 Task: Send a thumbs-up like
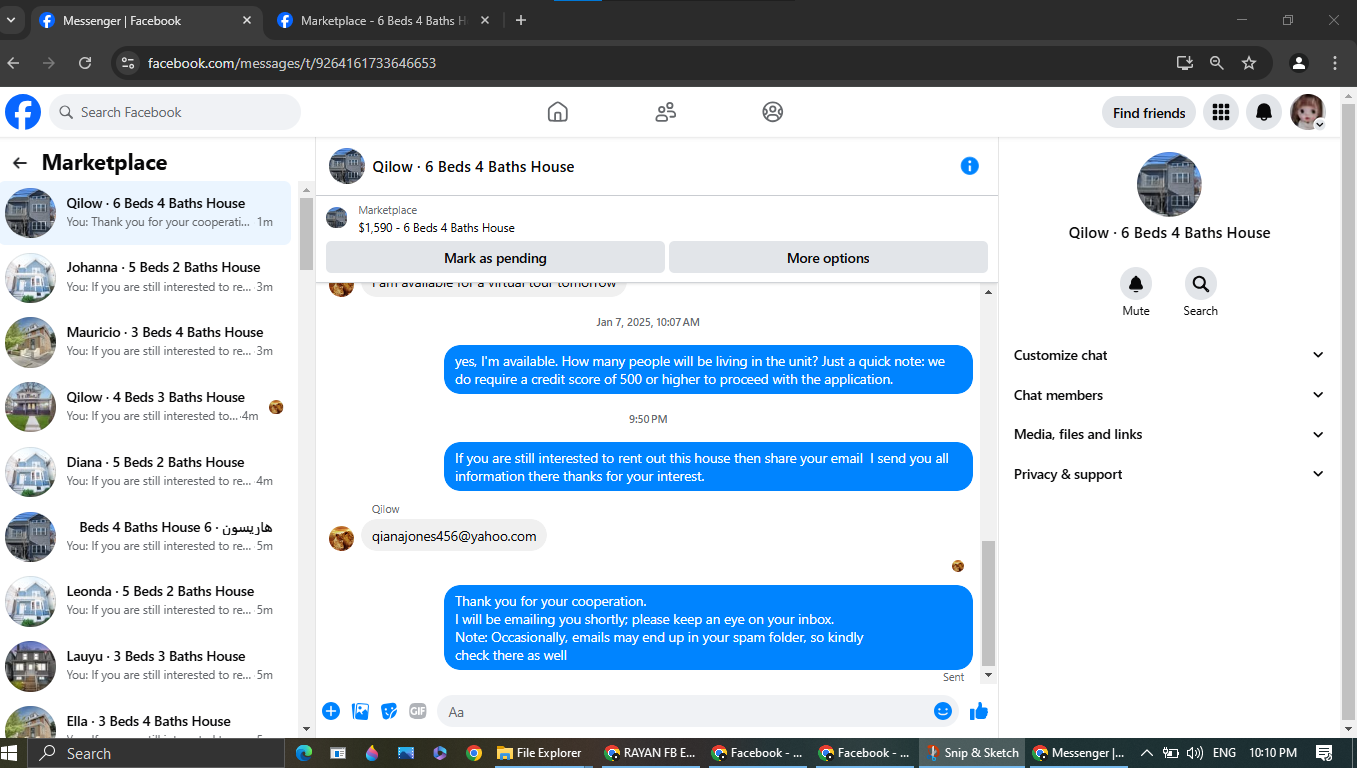(x=978, y=711)
